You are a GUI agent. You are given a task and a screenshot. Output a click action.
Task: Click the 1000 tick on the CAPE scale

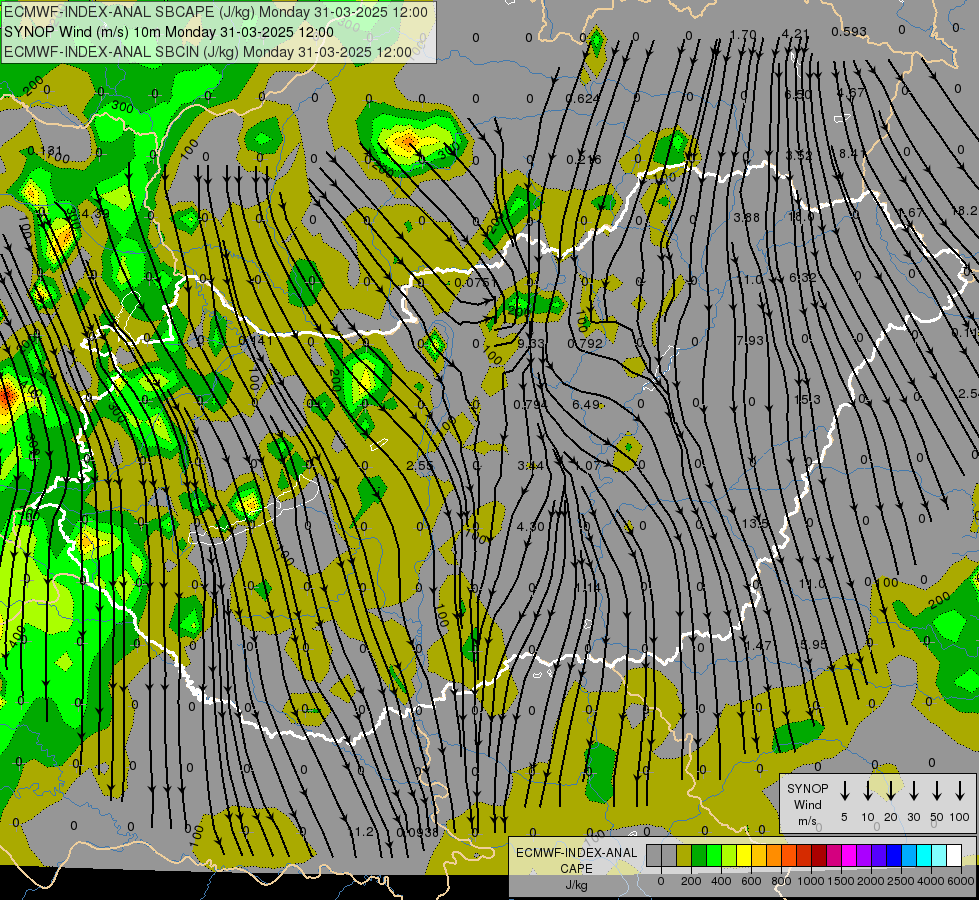(810, 881)
